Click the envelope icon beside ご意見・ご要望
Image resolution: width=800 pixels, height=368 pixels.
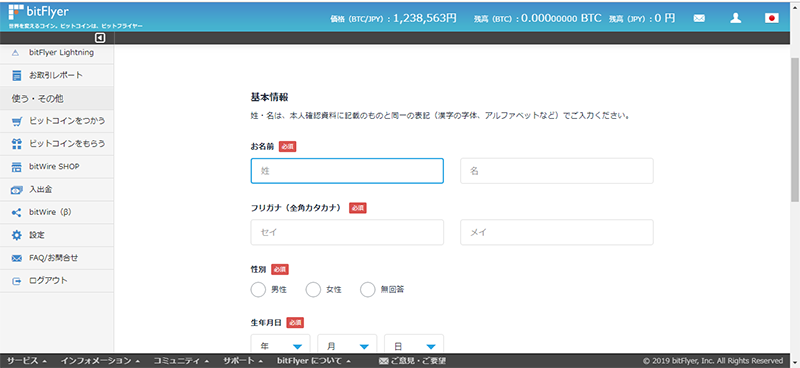point(384,361)
